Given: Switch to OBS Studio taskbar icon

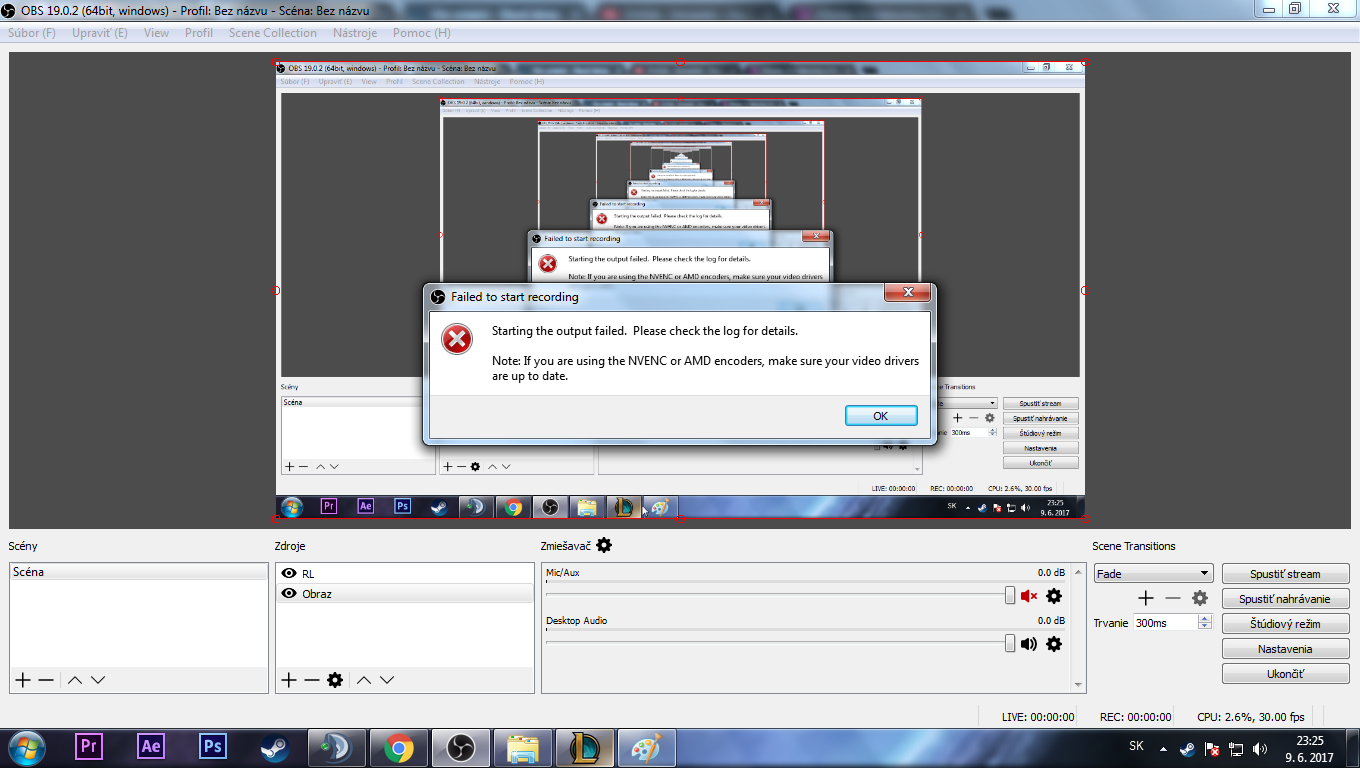Looking at the screenshot, I should 460,747.
